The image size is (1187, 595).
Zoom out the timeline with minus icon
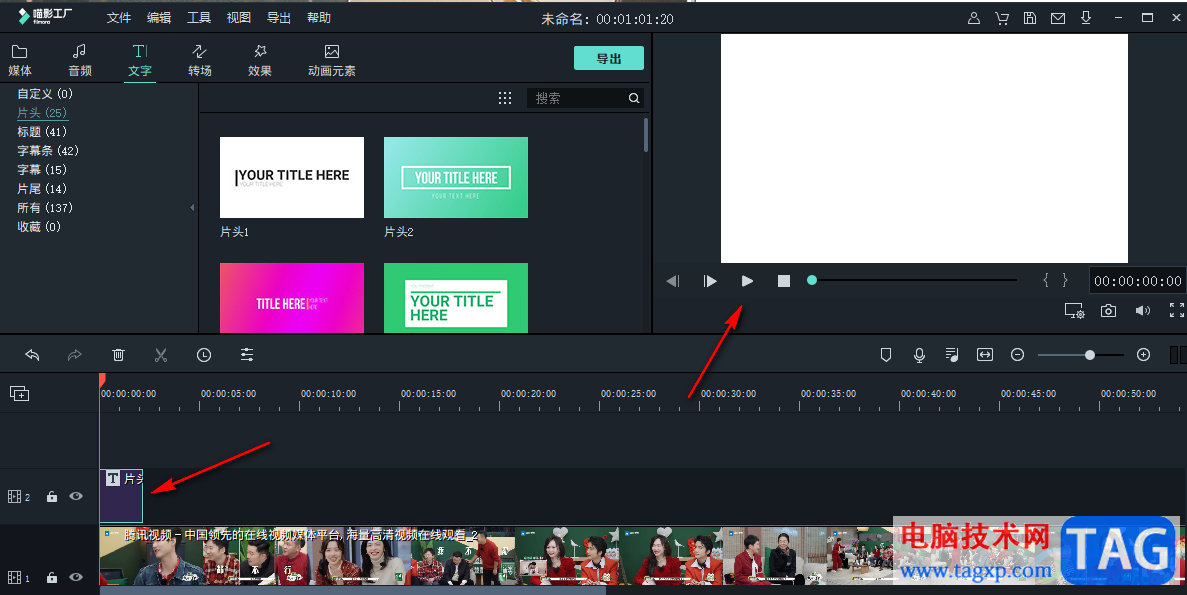1017,354
